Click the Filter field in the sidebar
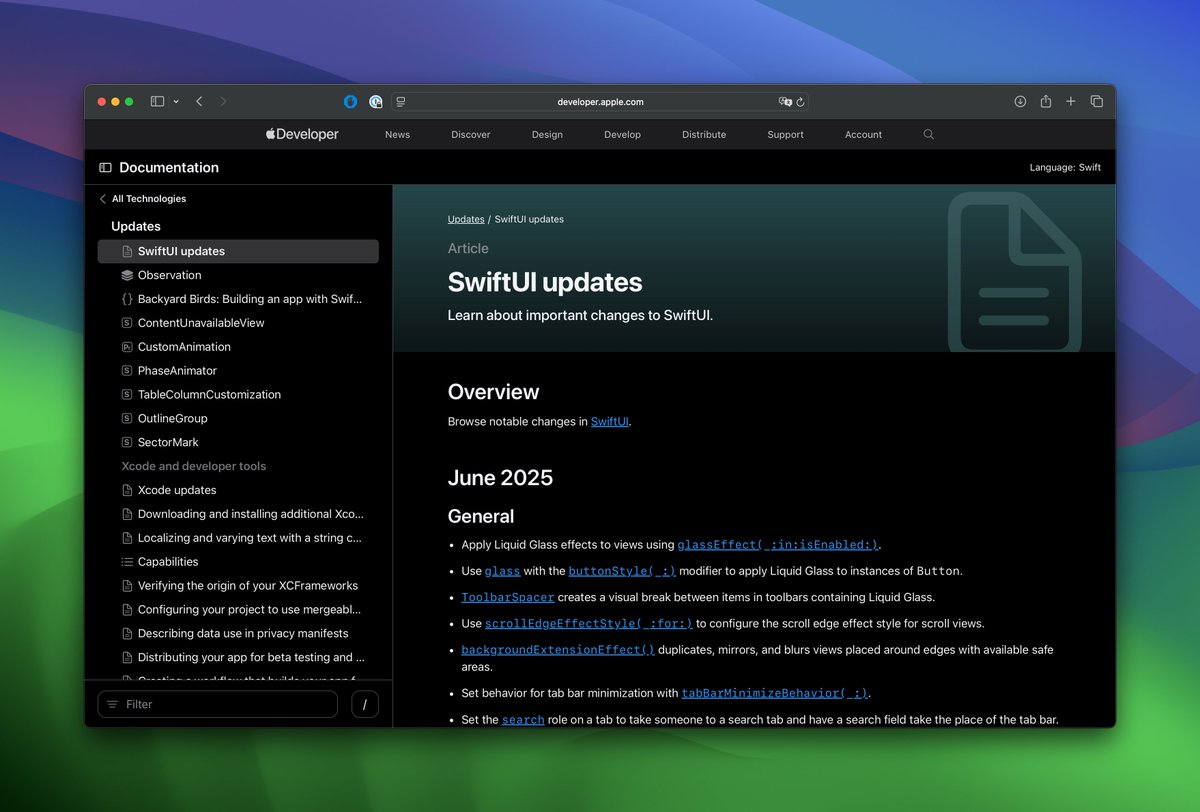This screenshot has height=812, width=1200. (x=218, y=704)
